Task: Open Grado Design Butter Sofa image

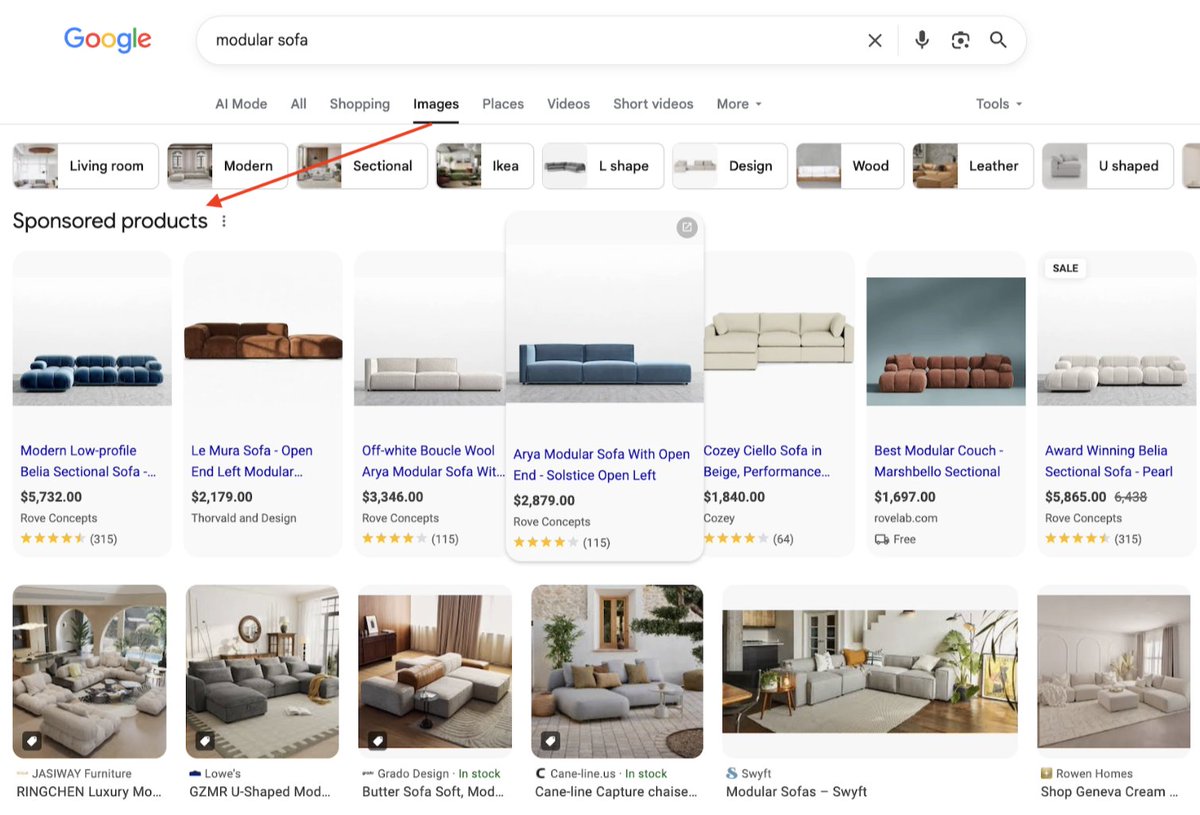Action: pyautogui.click(x=435, y=671)
